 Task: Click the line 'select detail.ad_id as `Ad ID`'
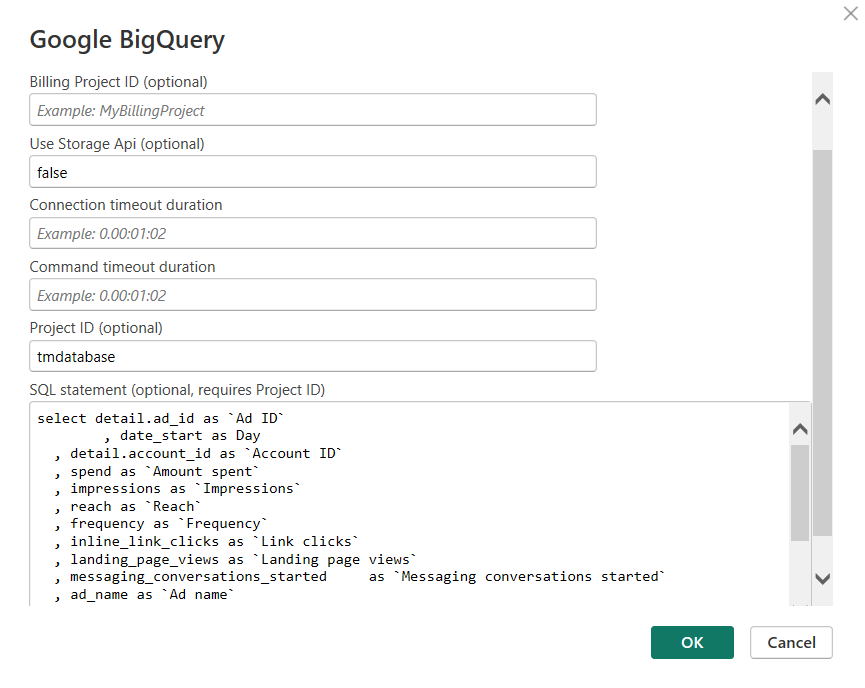[160, 418]
